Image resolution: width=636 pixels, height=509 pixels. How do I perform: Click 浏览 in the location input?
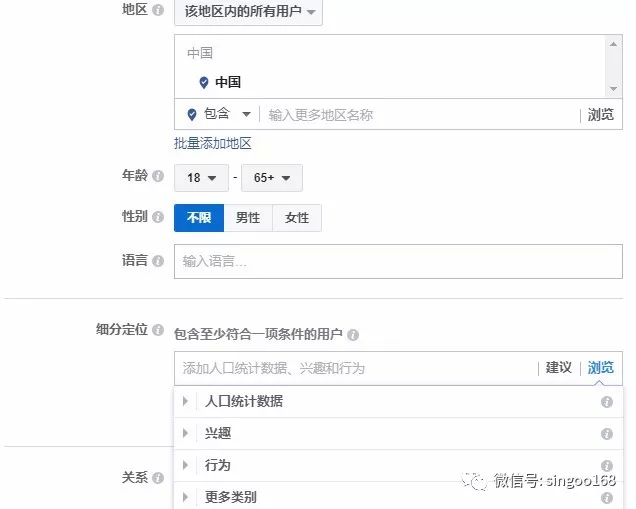601,115
